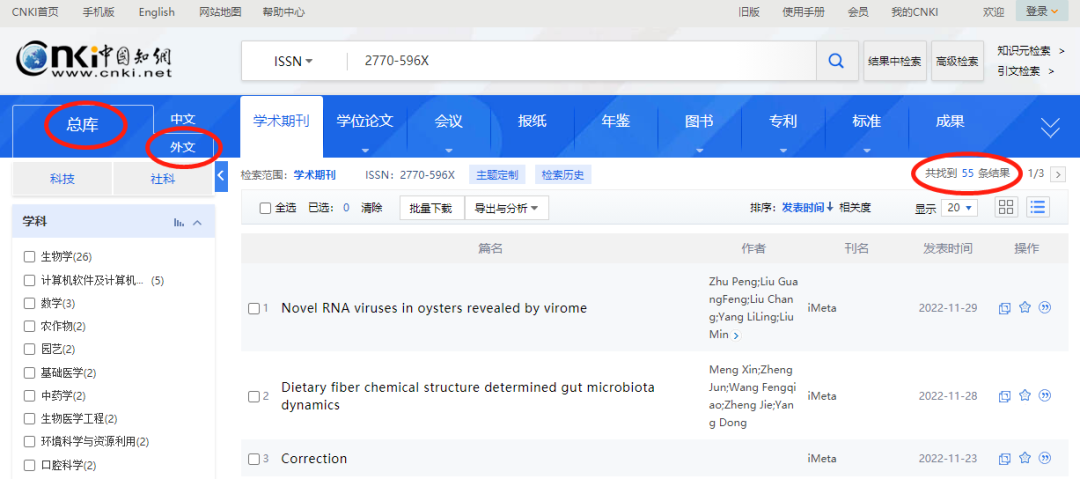Screen dimensions: 1080x479
Task: Switch to grid view layout icon
Action: point(1006,207)
